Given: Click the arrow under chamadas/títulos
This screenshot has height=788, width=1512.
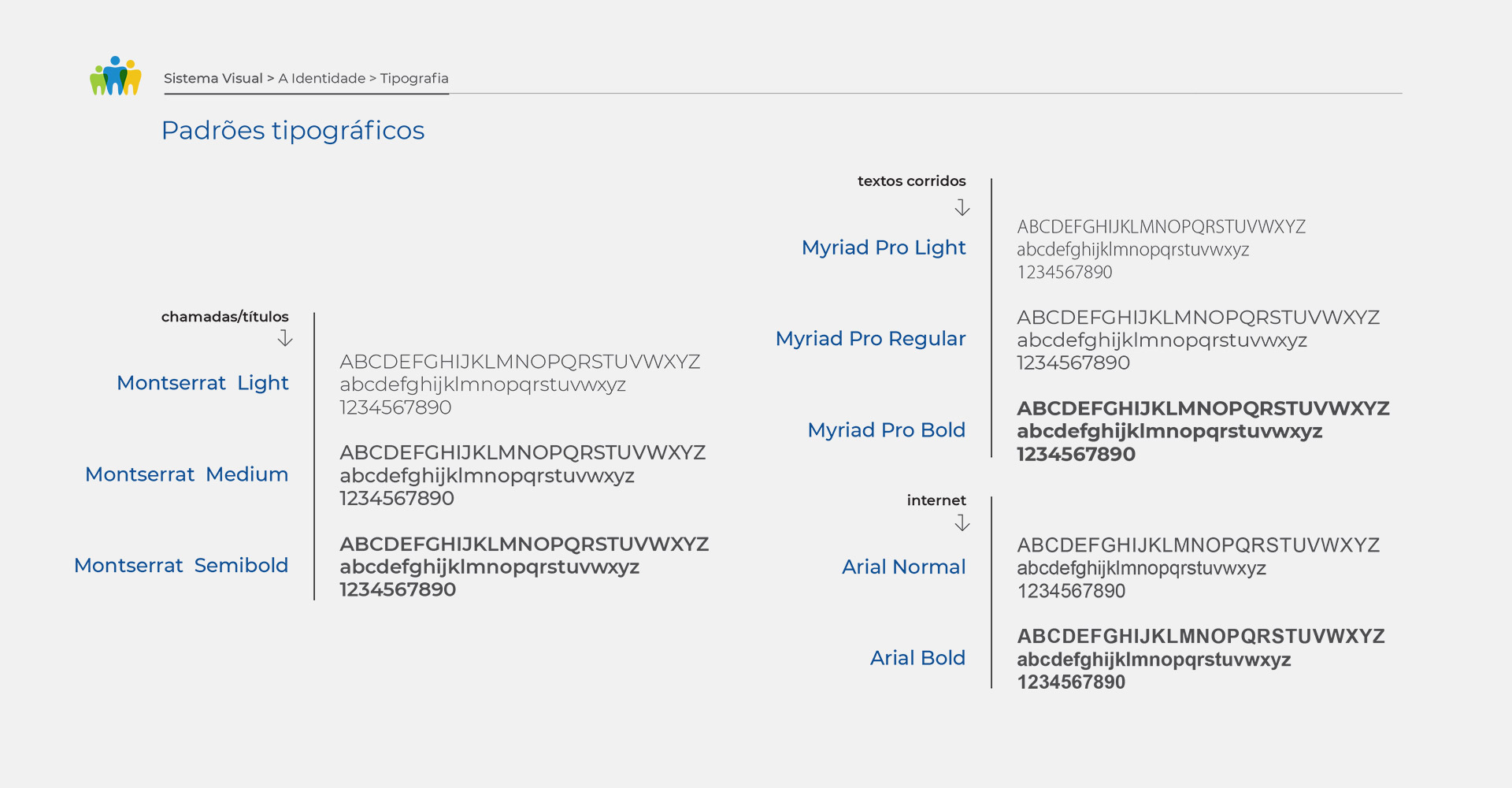Looking at the screenshot, I should click(285, 338).
